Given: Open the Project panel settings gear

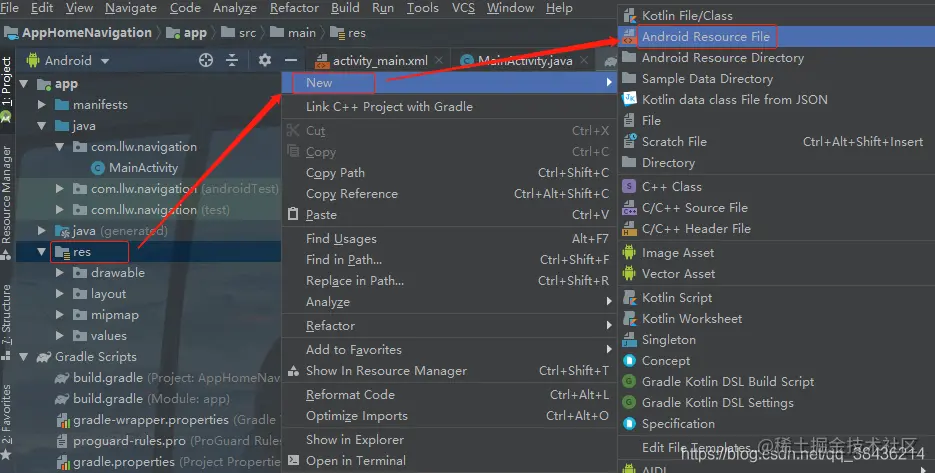Looking at the screenshot, I should click(x=265, y=60).
